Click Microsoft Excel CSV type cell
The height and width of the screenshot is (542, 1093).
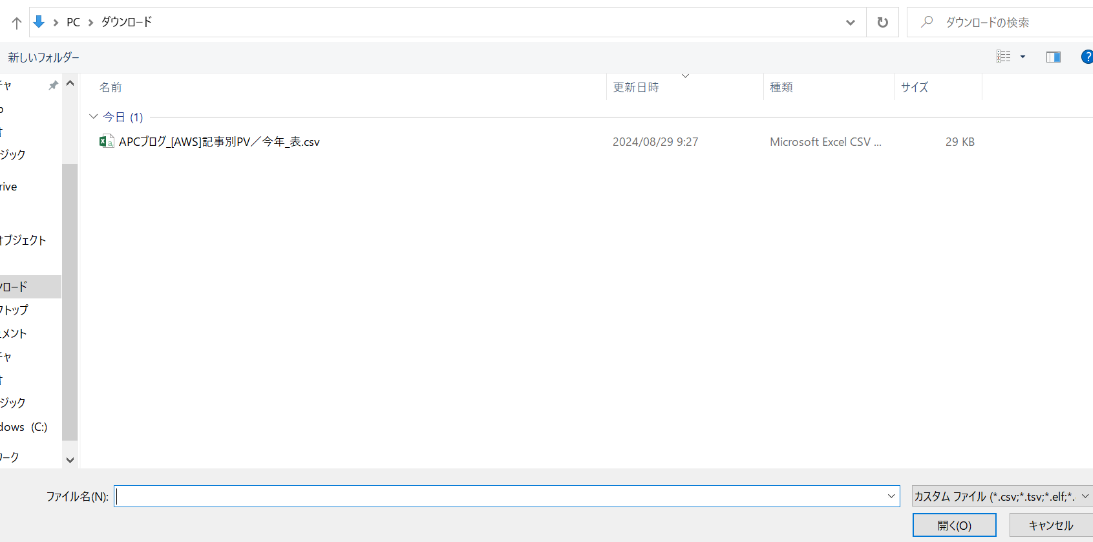(x=826, y=142)
